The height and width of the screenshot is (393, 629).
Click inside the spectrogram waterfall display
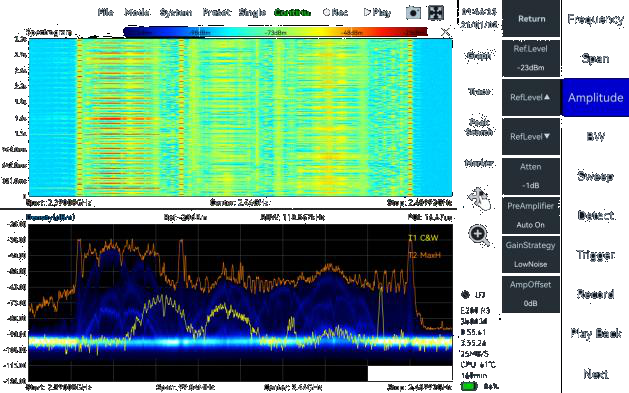tap(241, 117)
